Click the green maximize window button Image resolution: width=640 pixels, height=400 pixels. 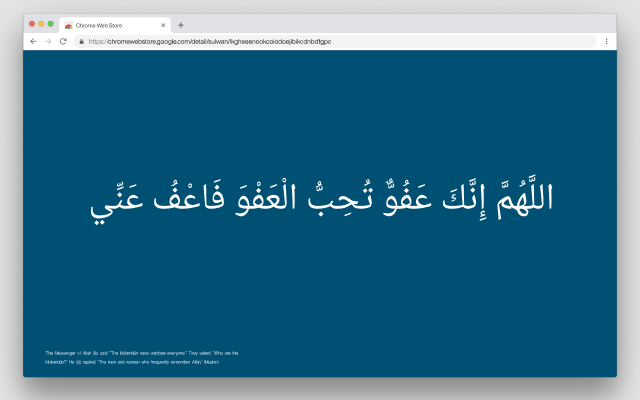click(x=51, y=24)
